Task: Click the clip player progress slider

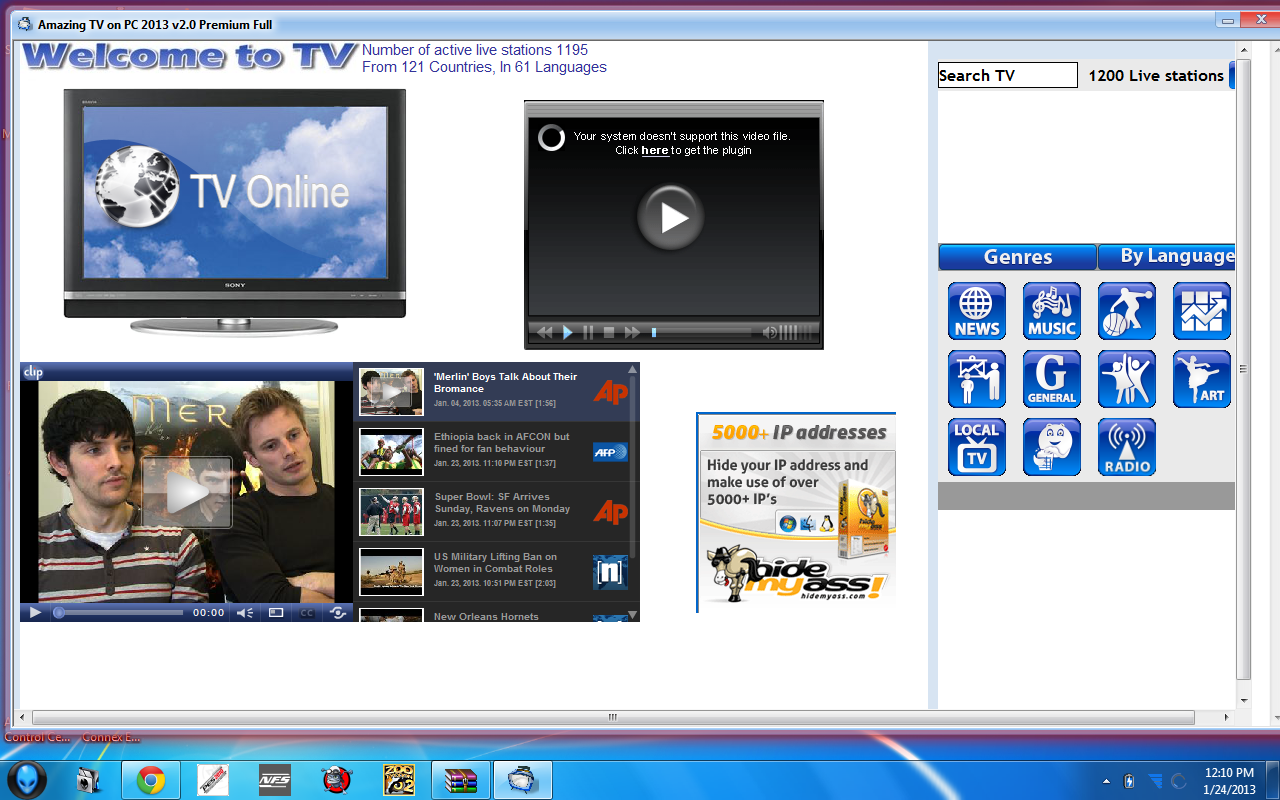Action: tap(118, 612)
